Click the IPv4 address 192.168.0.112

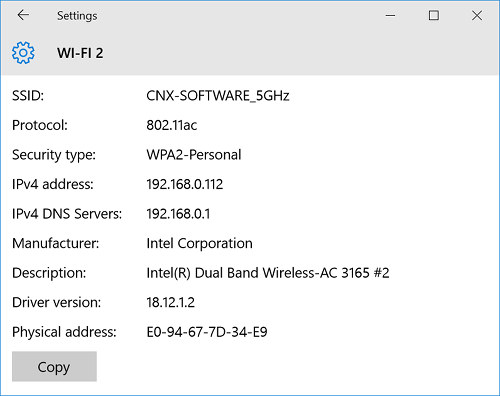185,184
